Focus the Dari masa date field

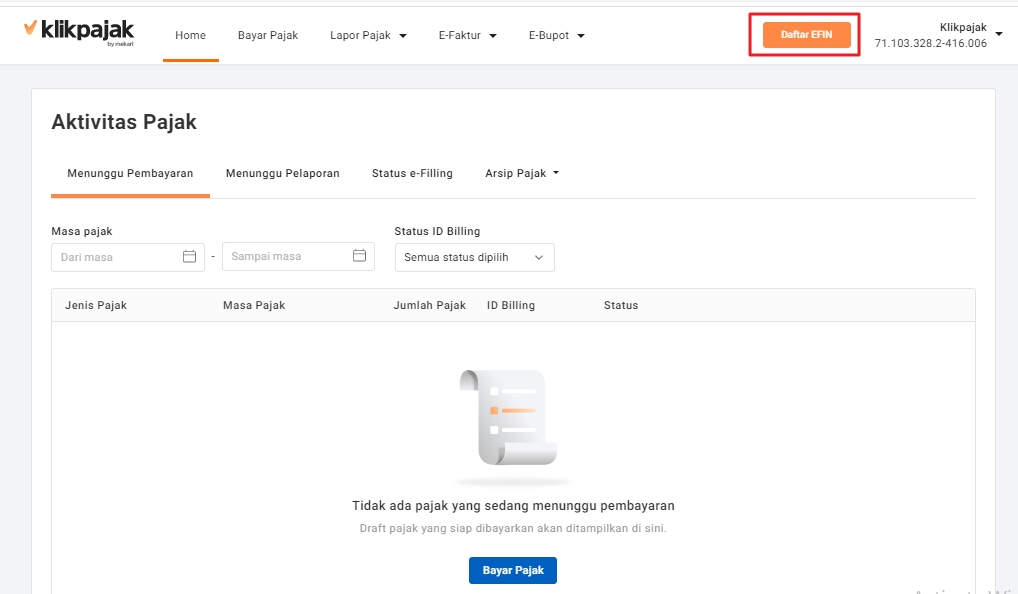128,257
